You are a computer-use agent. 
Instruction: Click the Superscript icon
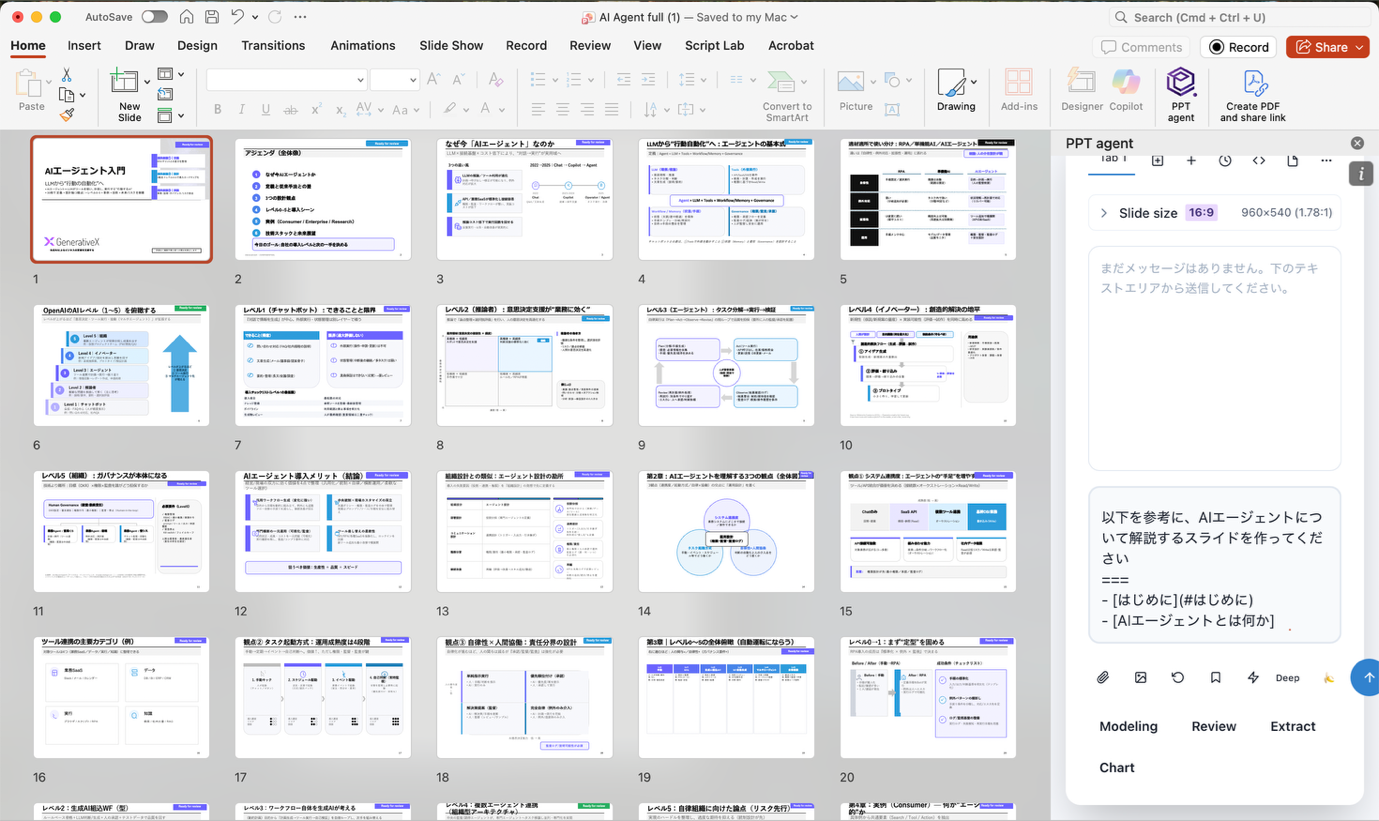[x=316, y=109]
